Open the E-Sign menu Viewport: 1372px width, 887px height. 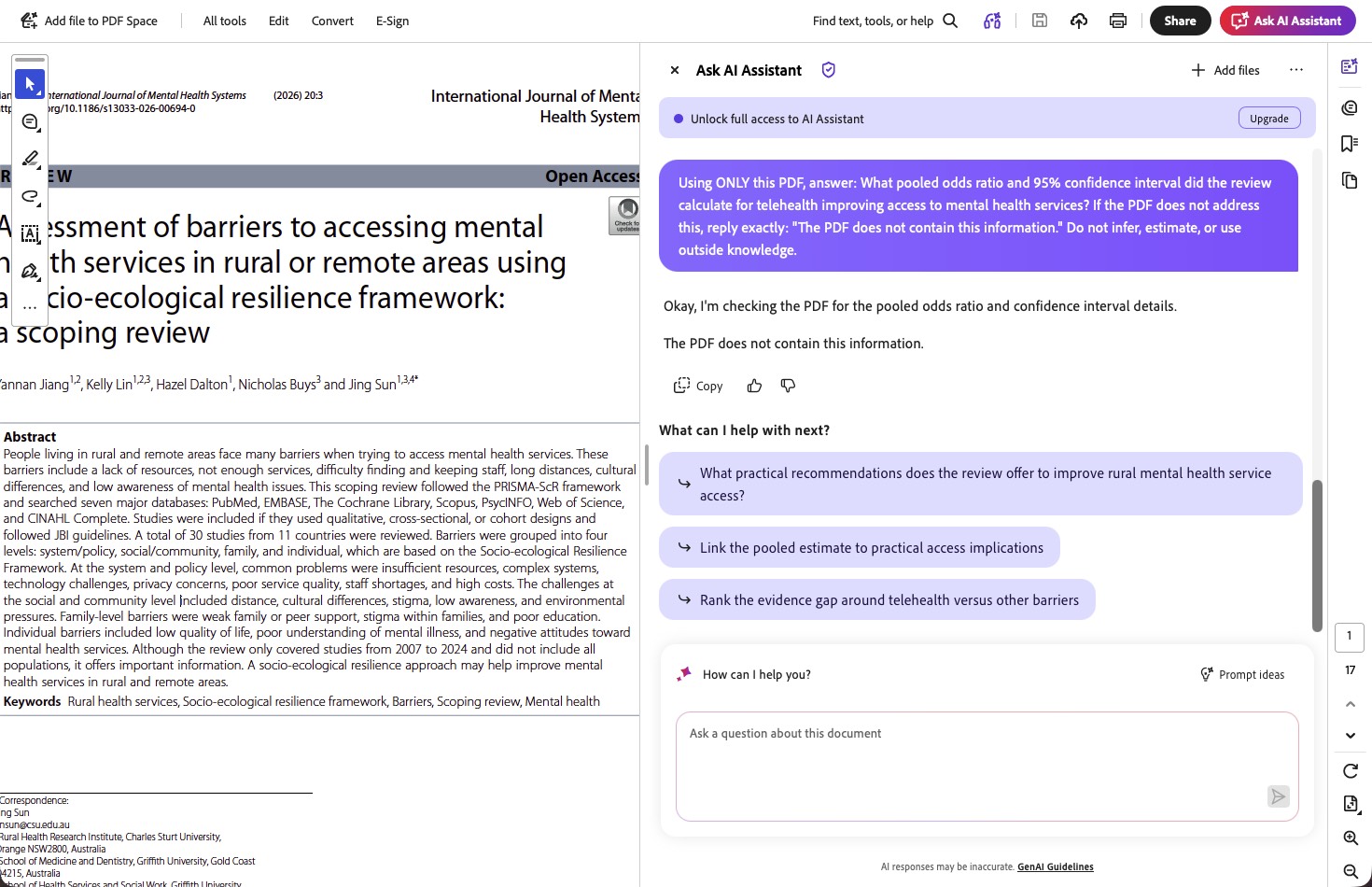click(x=392, y=21)
